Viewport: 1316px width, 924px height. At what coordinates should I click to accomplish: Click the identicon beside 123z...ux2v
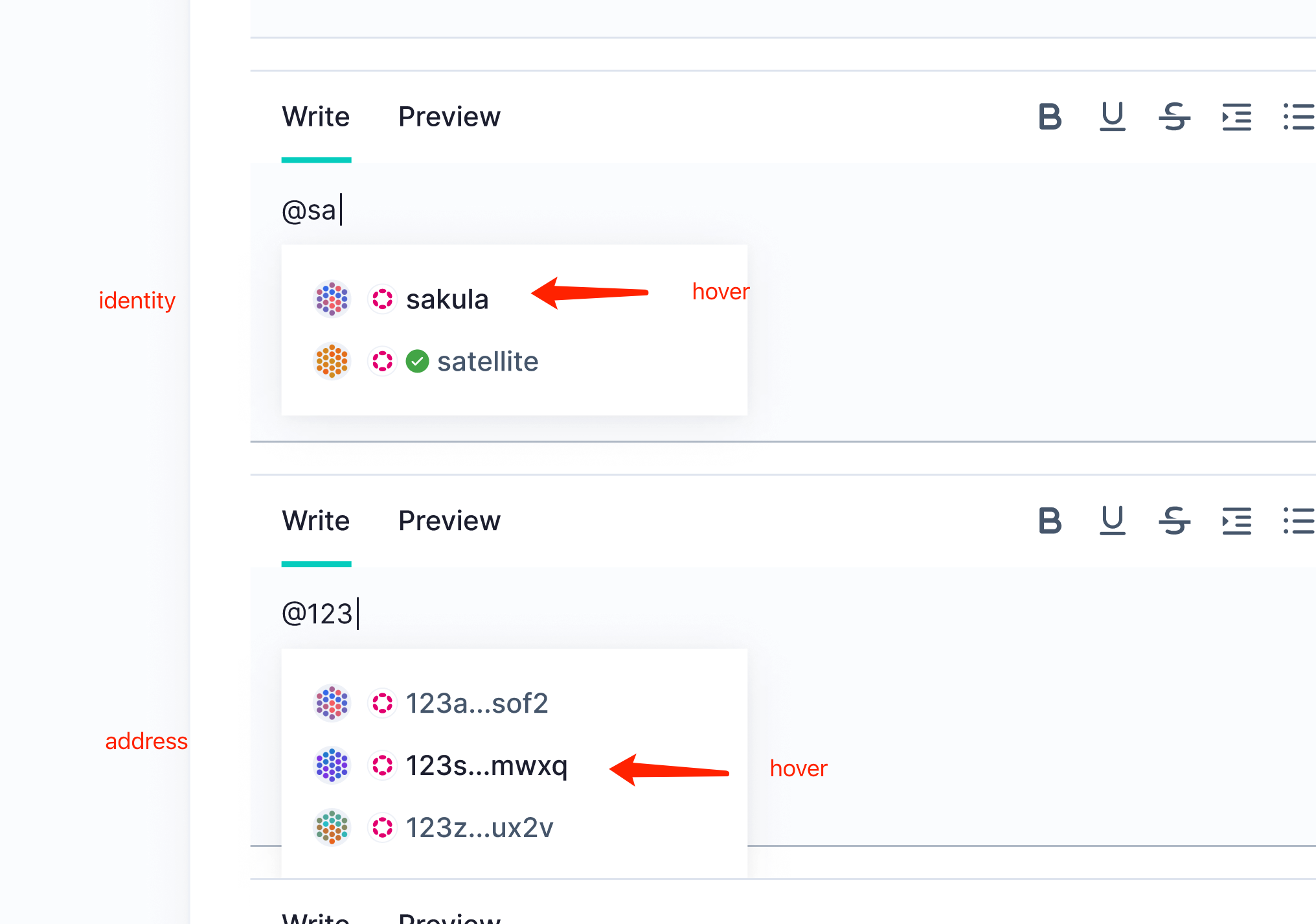[x=332, y=827]
